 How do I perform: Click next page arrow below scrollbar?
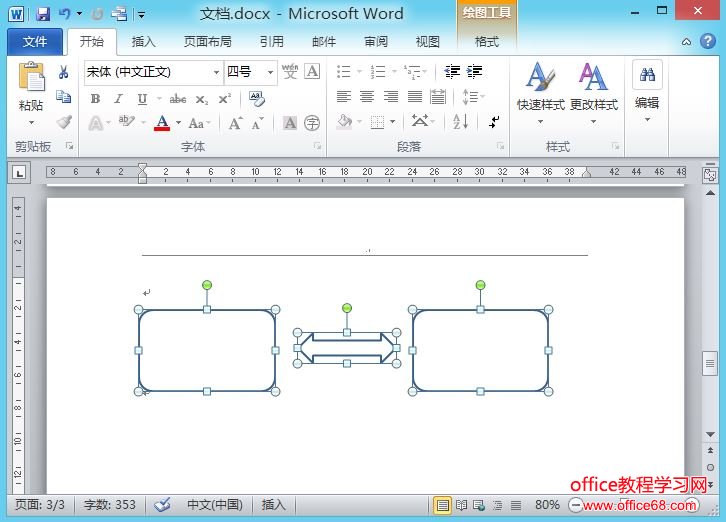[710, 484]
